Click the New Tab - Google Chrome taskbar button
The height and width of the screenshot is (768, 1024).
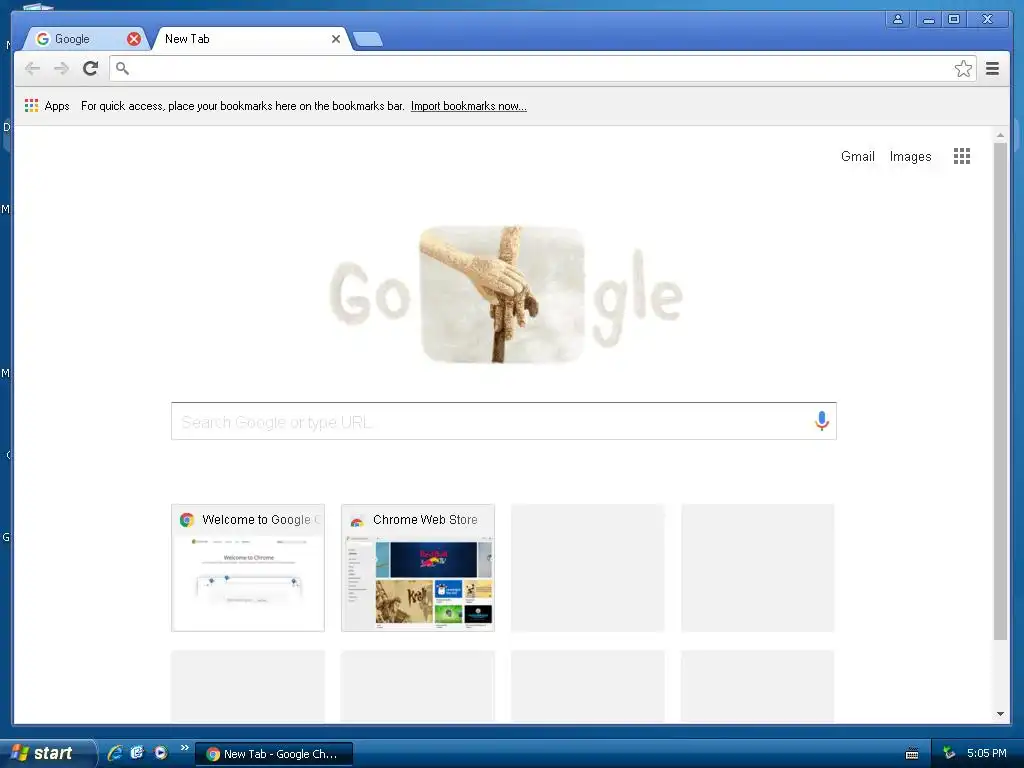[x=274, y=754]
